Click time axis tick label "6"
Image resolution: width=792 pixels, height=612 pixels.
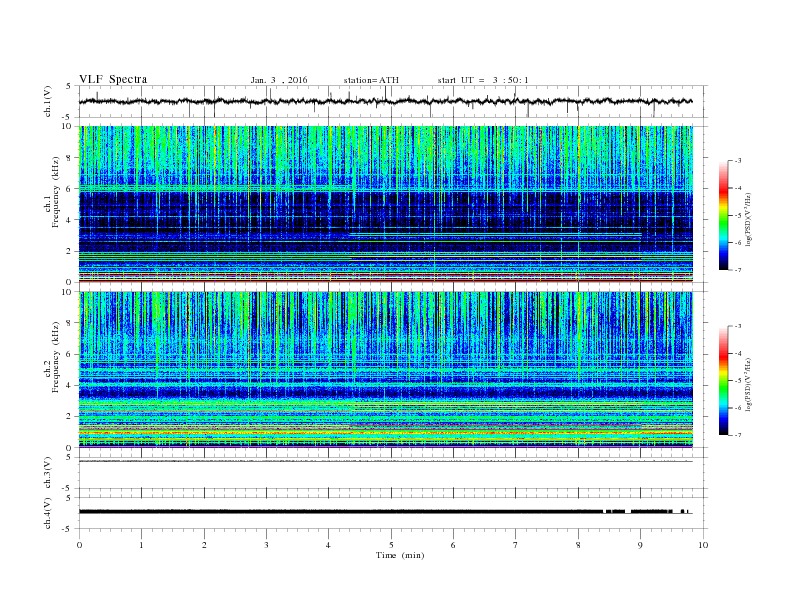pos(453,545)
